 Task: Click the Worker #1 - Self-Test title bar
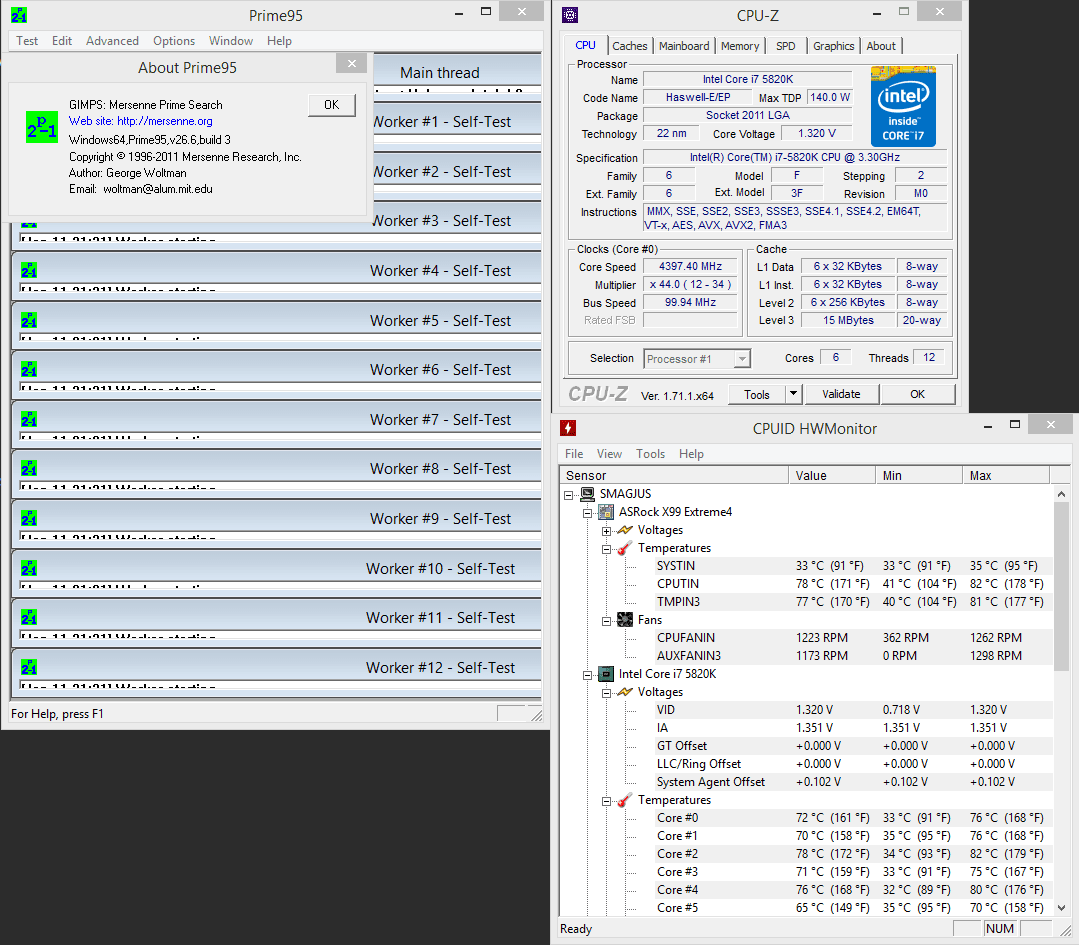coord(457,121)
